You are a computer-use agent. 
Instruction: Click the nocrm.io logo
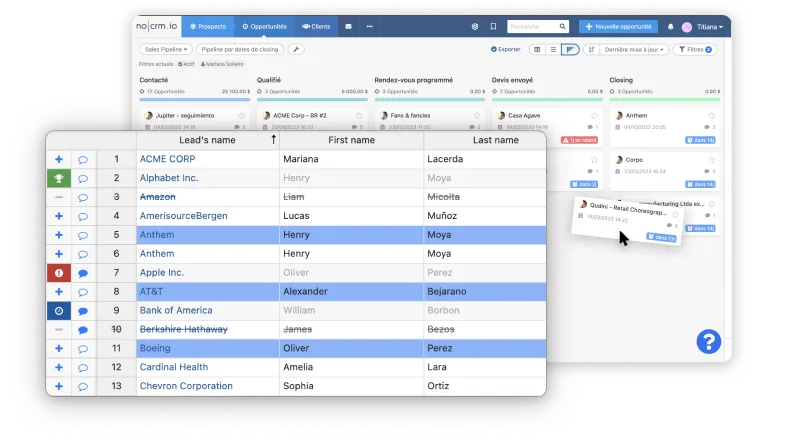coord(156,26)
